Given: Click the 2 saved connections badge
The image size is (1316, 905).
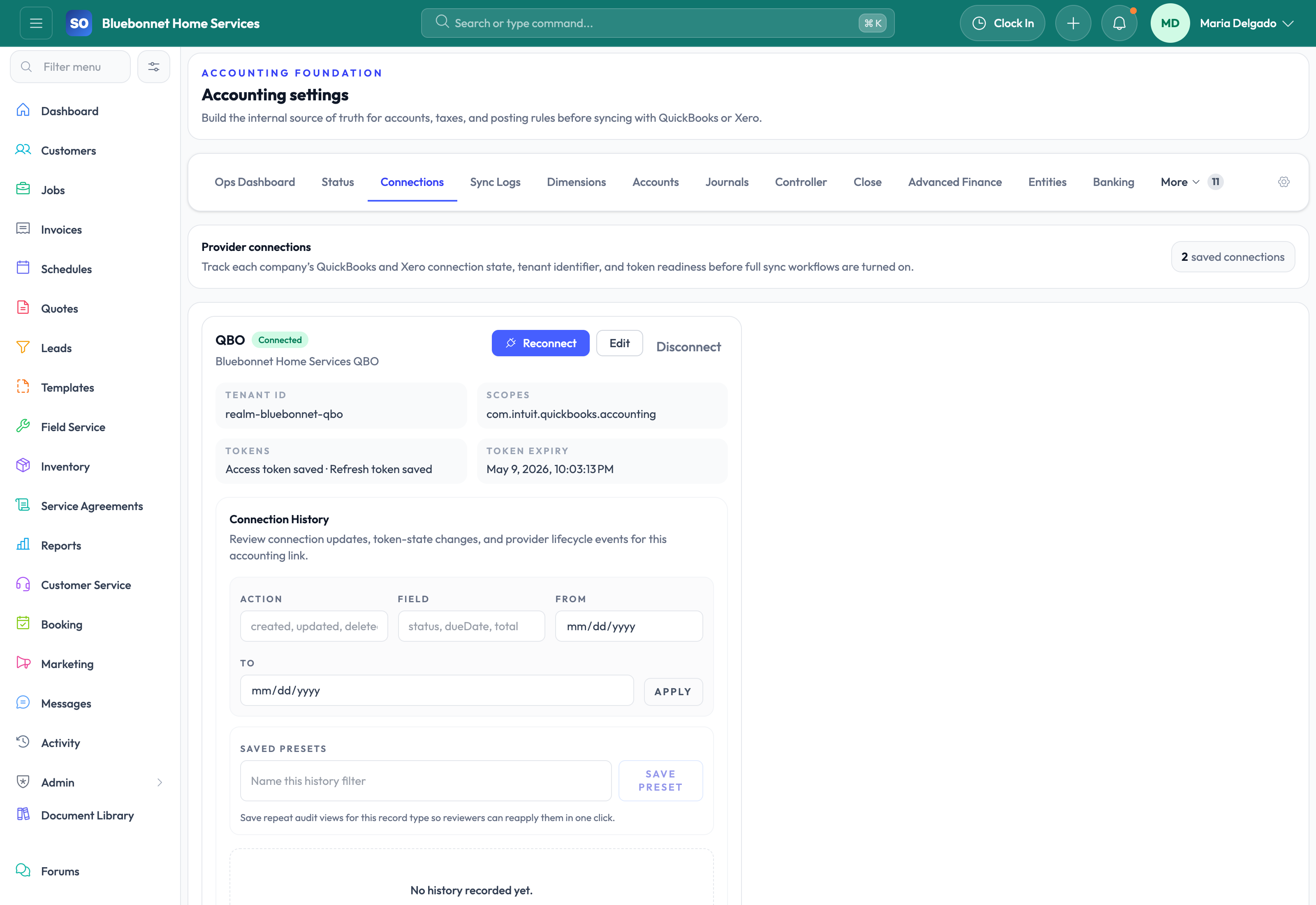Looking at the screenshot, I should [x=1233, y=257].
